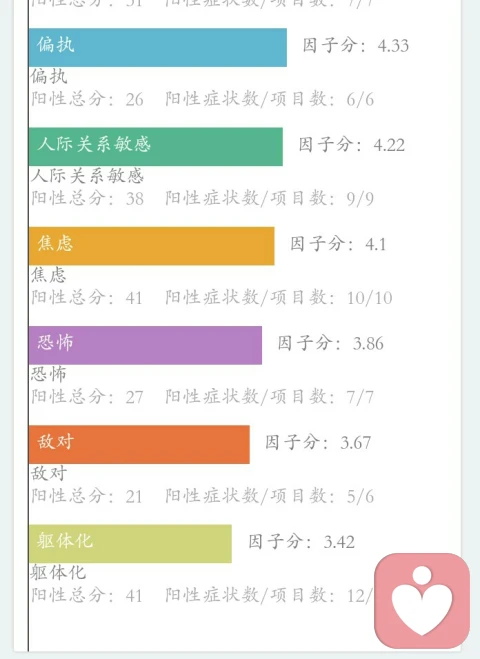The height and width of the screenshot is (659, 480).
Task: Tap the pink heart app icon
Action: click(422, 601)
